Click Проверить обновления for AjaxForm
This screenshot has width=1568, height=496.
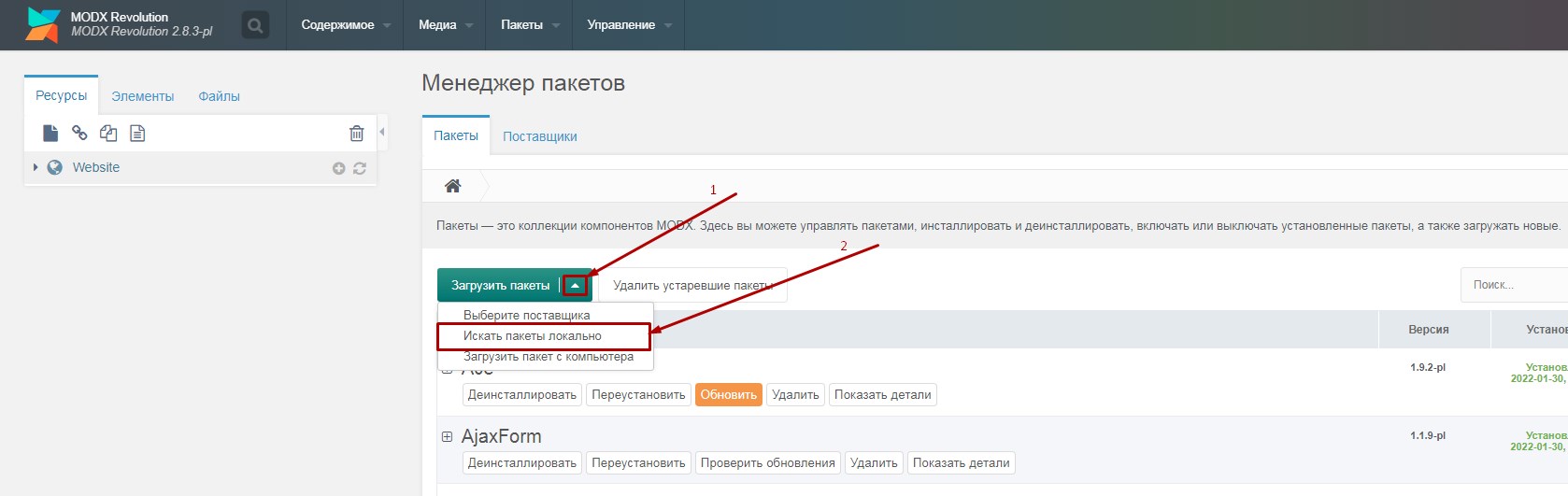point(767,463)
